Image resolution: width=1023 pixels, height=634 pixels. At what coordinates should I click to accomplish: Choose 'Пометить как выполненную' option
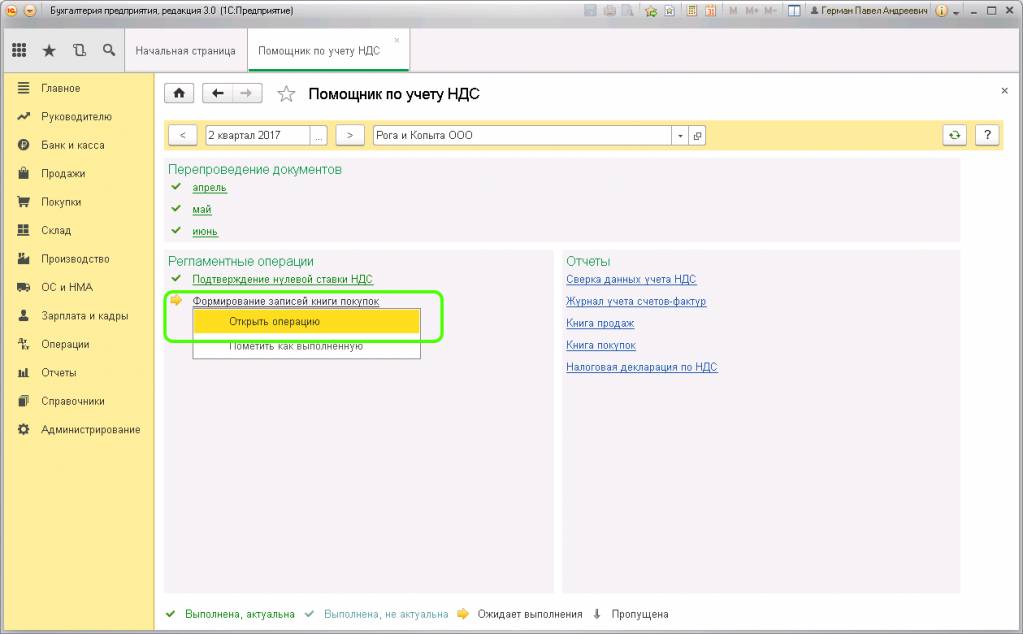(x=295, y=346)
